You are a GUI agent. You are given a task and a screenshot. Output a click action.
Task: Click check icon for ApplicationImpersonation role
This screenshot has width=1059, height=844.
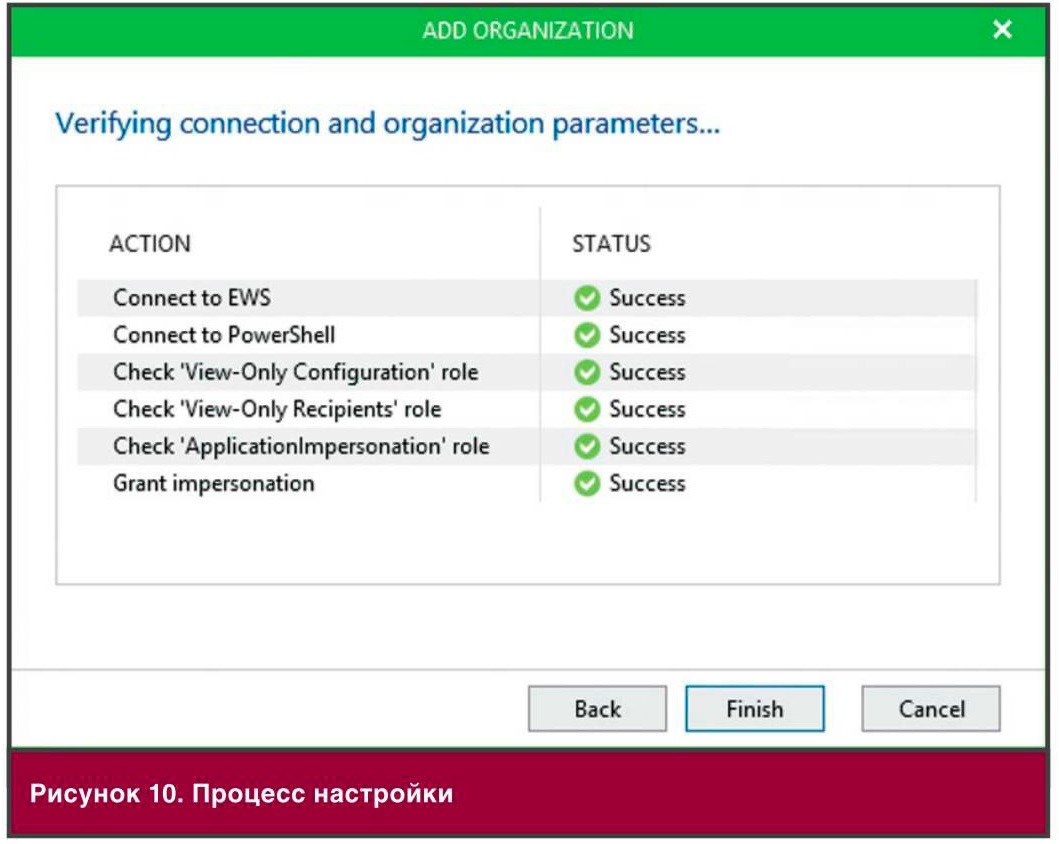pos(587,446)
